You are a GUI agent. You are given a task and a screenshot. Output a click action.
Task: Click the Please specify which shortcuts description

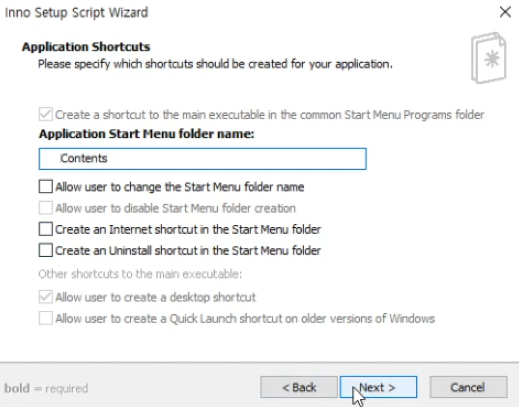tap(215, 64)
